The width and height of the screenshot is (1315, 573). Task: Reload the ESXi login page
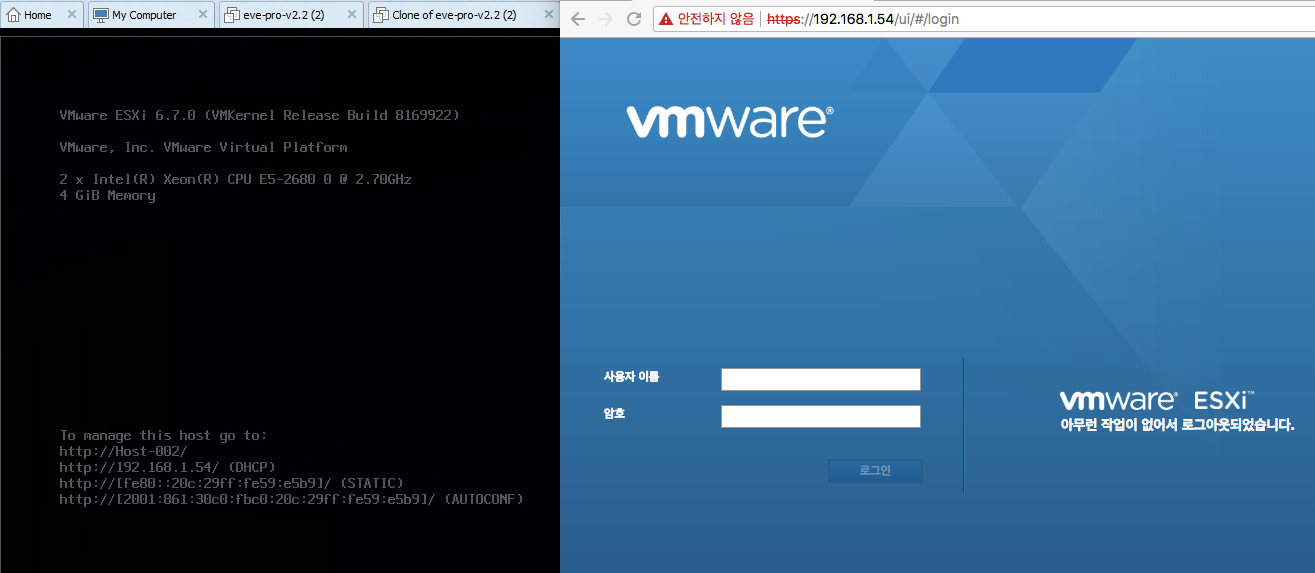click(633, 19)
